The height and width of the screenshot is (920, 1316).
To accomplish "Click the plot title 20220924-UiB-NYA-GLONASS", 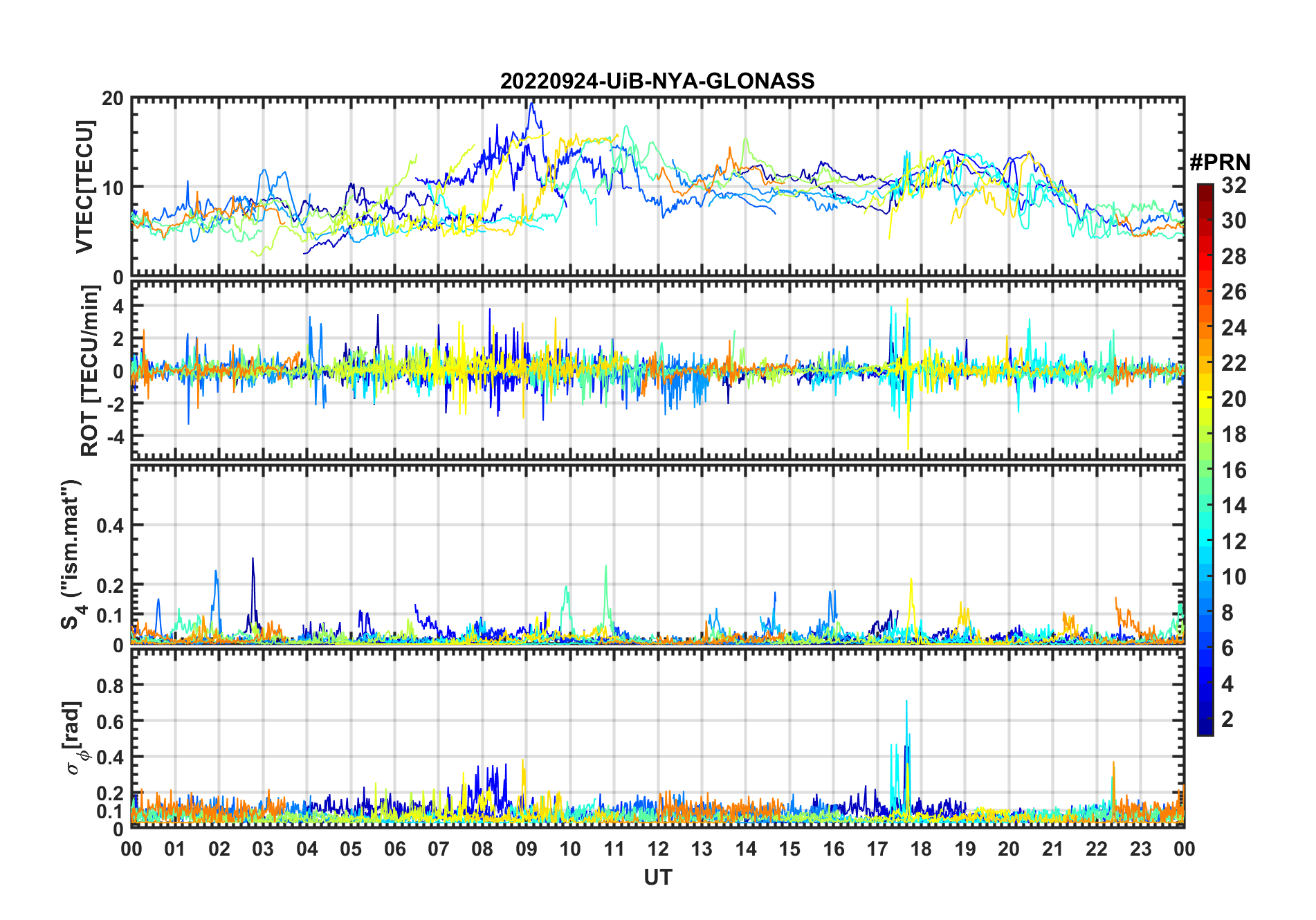I will pyautogui.click(x=657, y=81).
